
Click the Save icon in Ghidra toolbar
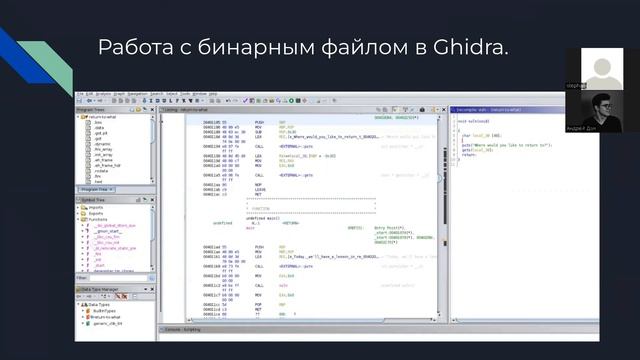coord(79,100)
